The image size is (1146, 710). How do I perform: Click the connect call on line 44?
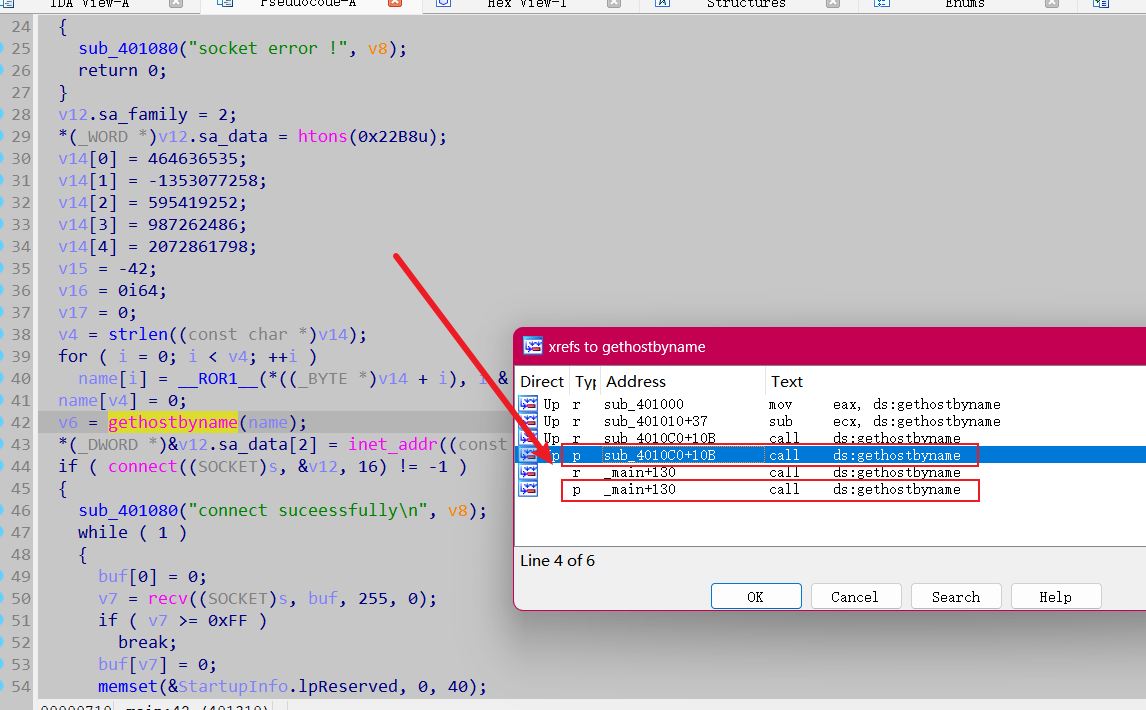pos(143,466)
